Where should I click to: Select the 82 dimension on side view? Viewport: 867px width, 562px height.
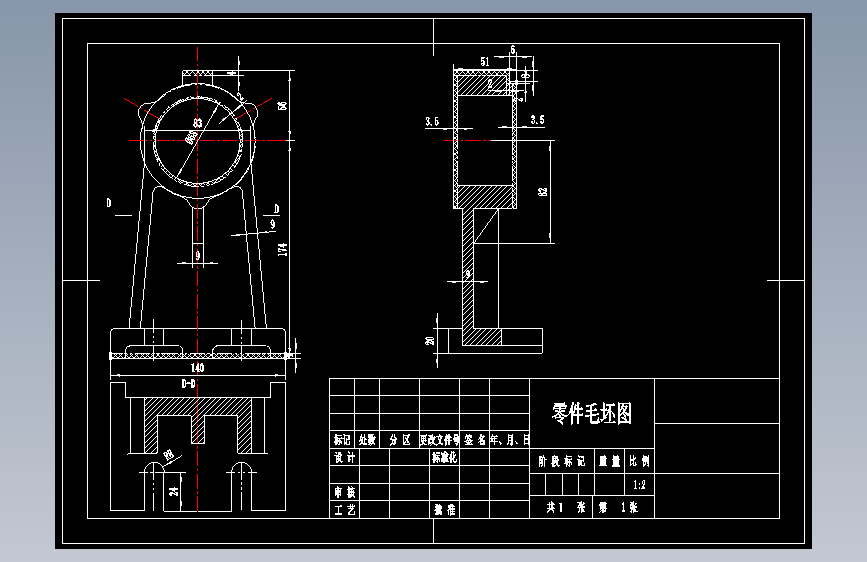(x=542, y=191)
